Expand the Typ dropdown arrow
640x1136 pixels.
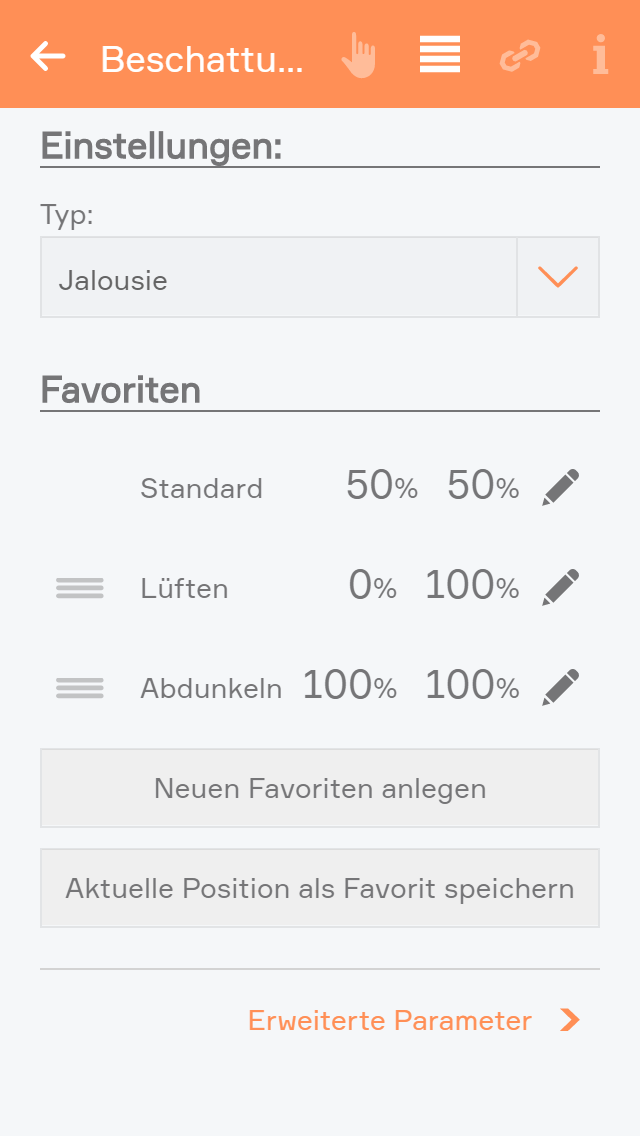(x=558, y=277)
